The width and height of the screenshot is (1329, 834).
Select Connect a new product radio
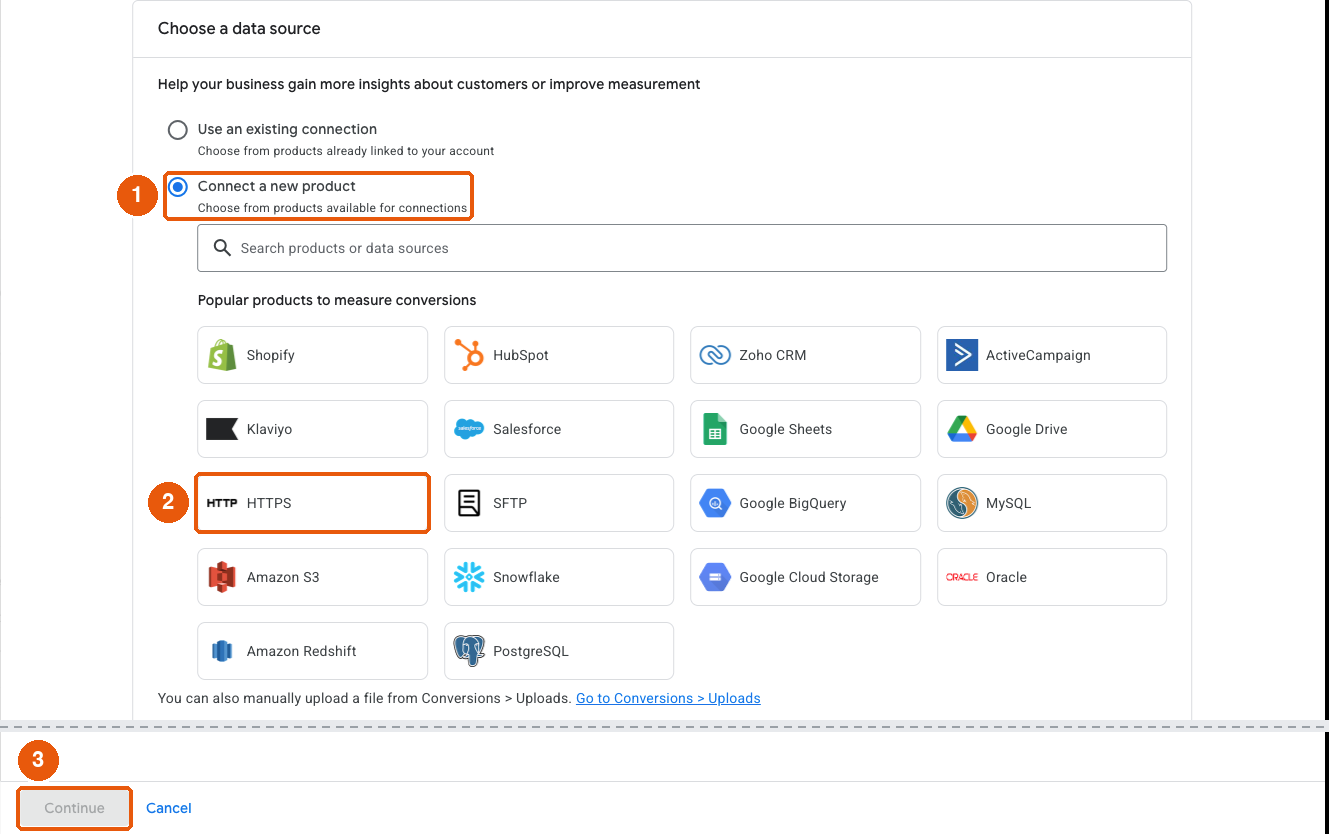177,187
